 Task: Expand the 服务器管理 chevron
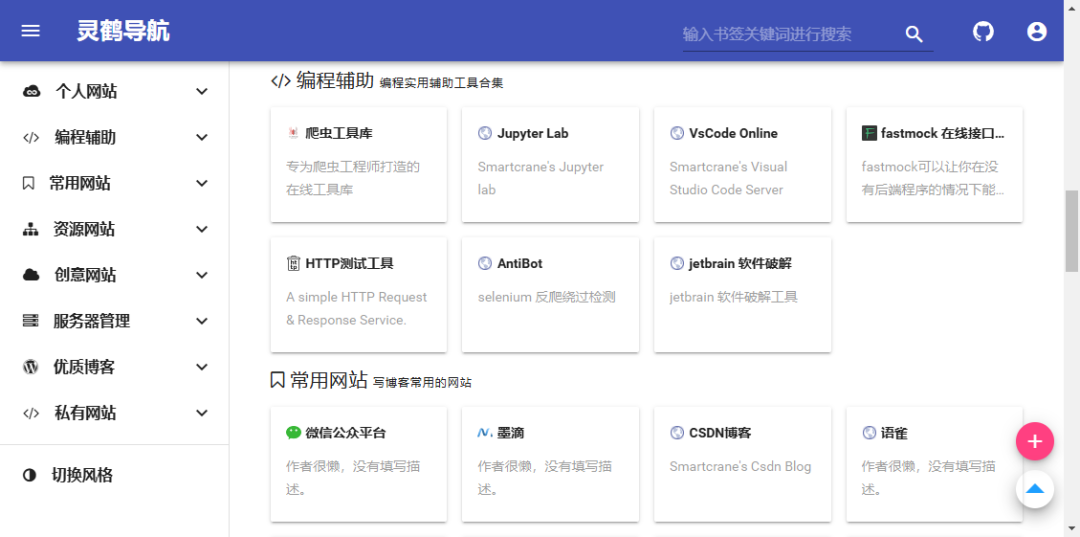[202, 322]
